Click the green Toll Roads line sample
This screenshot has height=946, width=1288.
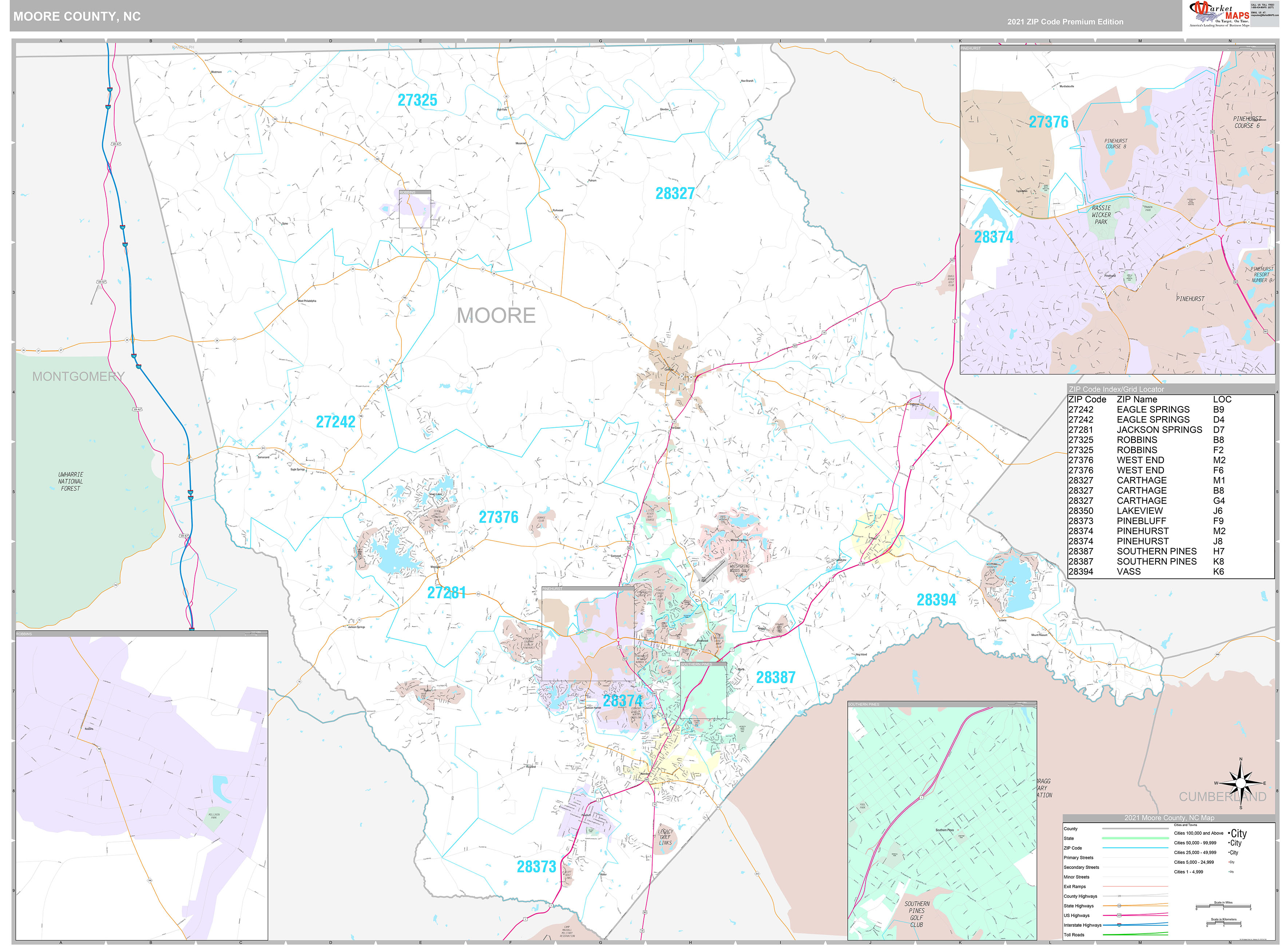point(1135,935)
